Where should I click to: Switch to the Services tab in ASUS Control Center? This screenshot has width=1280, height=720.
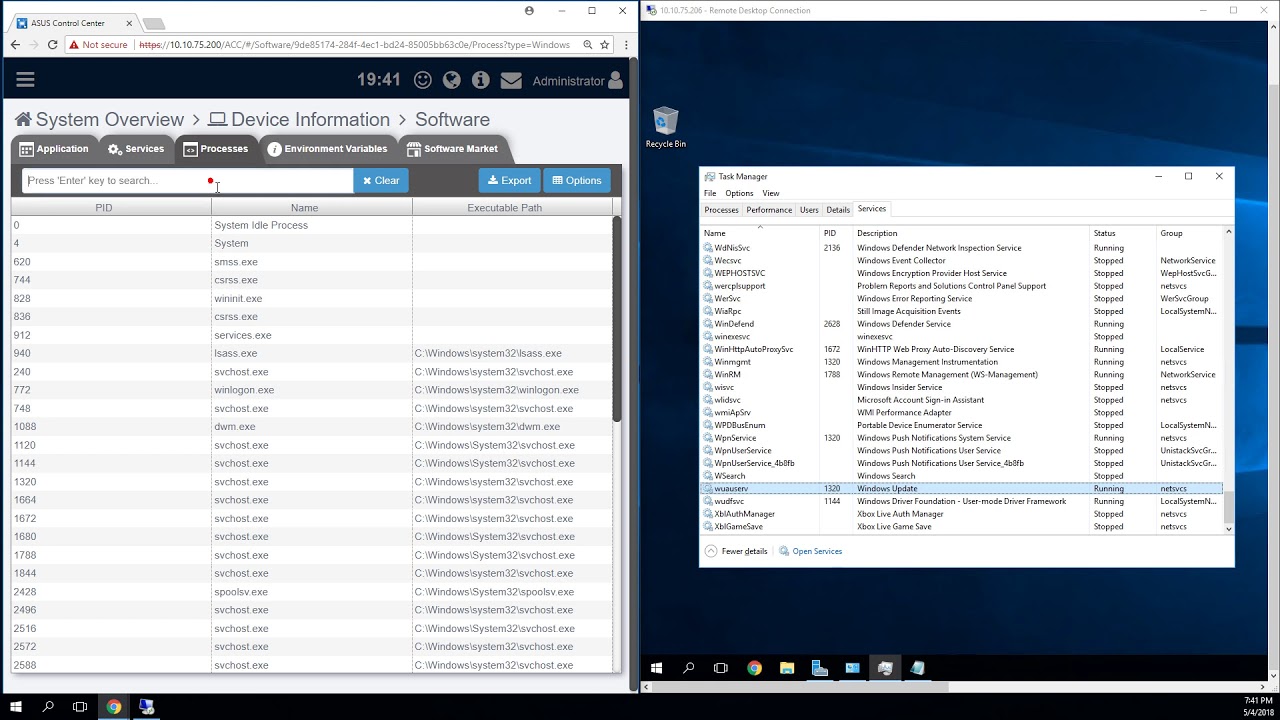[x=136, y=149]
